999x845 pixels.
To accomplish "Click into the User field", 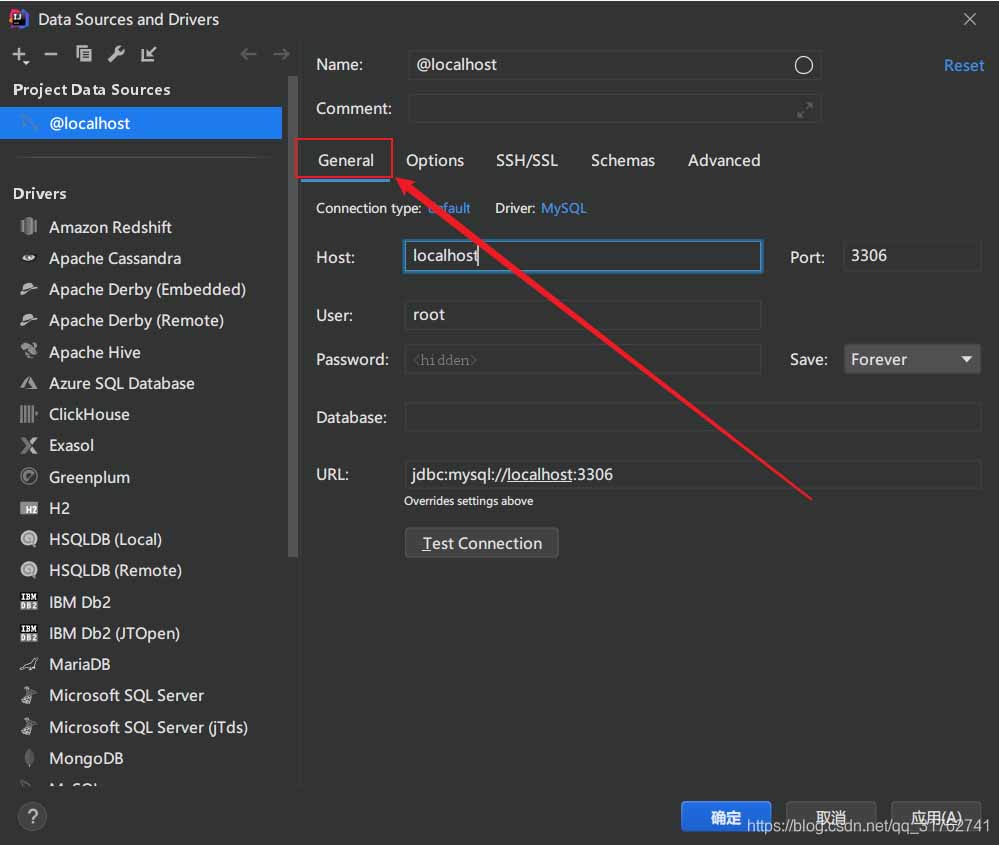I will tap(583, 315).
